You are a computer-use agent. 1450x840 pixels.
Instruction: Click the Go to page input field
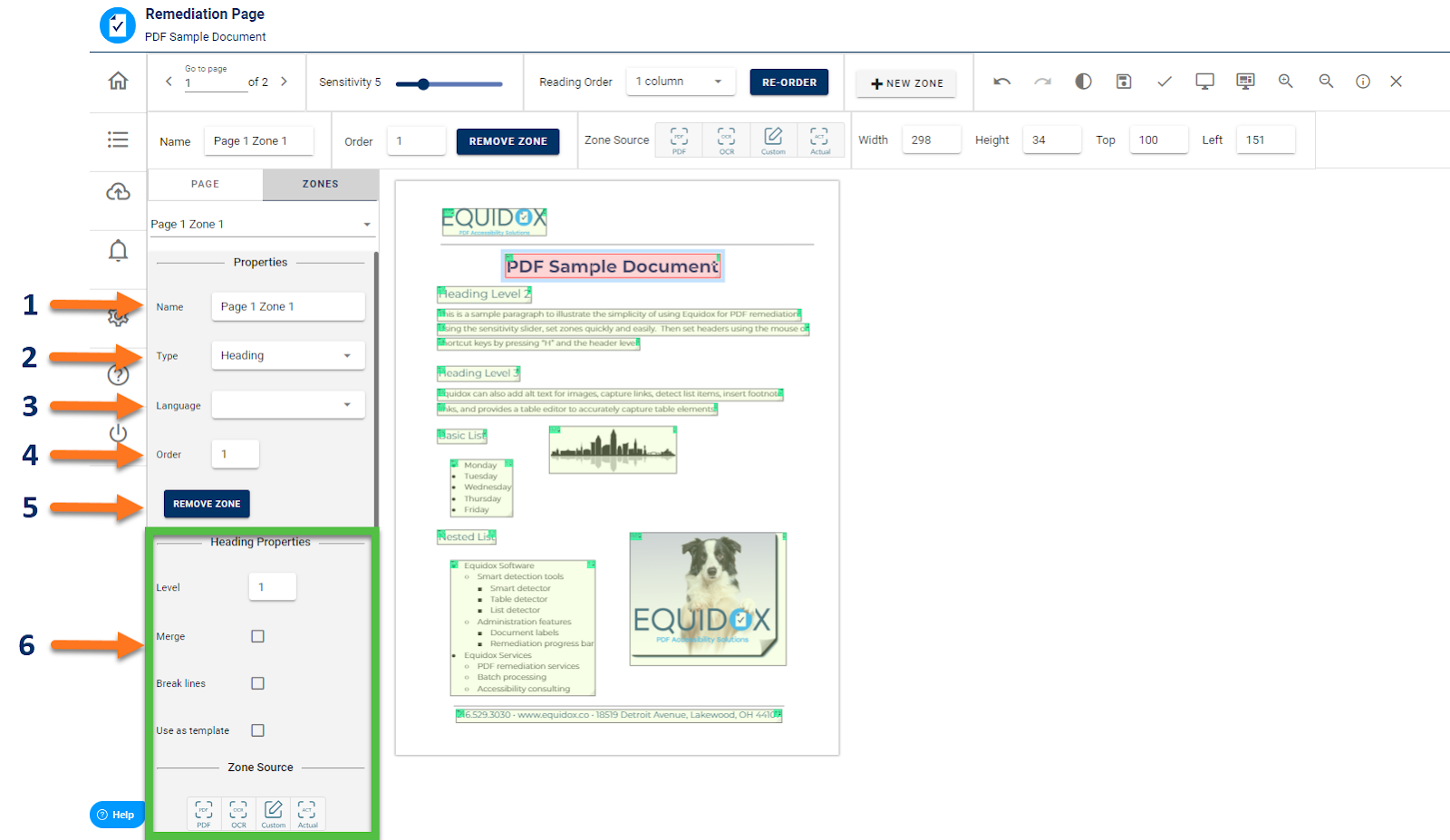click(215, 82)
